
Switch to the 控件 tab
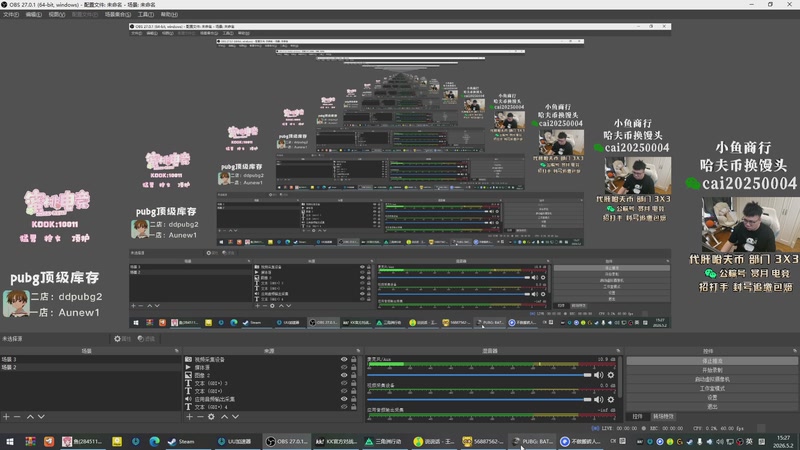coord(637,416)
